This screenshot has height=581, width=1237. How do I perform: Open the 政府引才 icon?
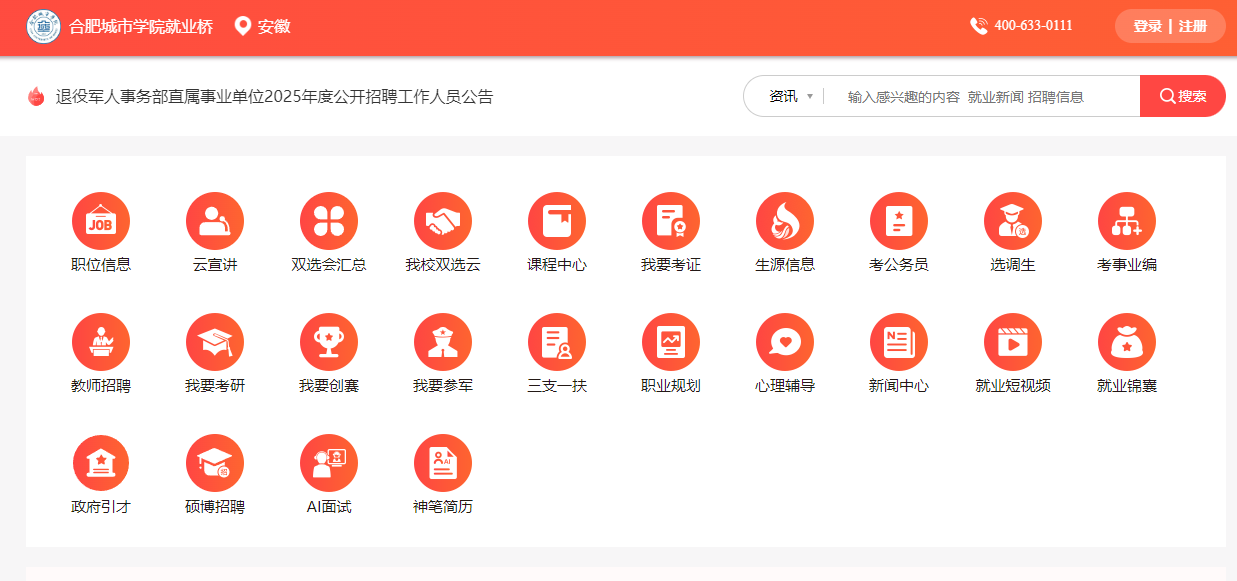101,463
